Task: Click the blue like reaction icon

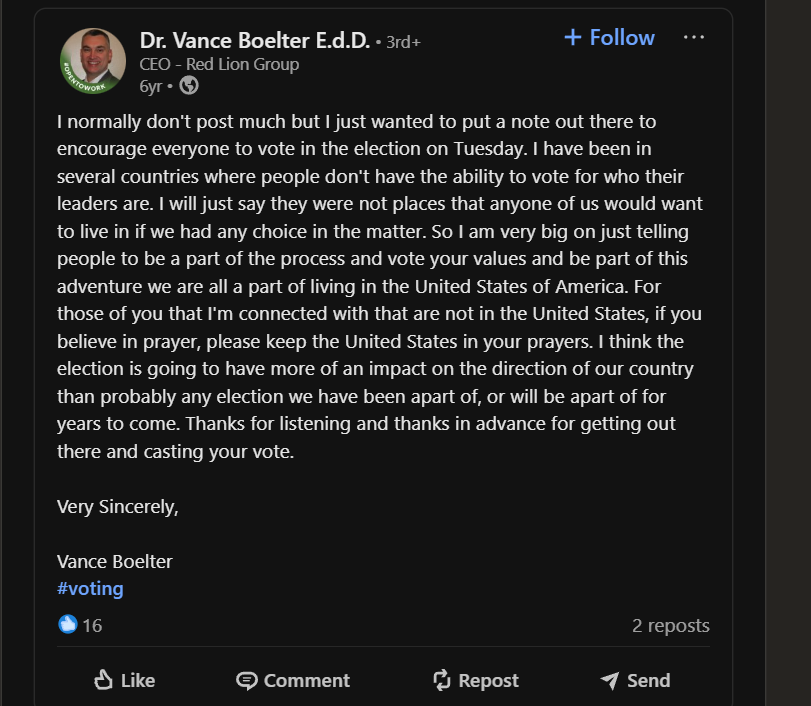Action: [x=68, y=625]
